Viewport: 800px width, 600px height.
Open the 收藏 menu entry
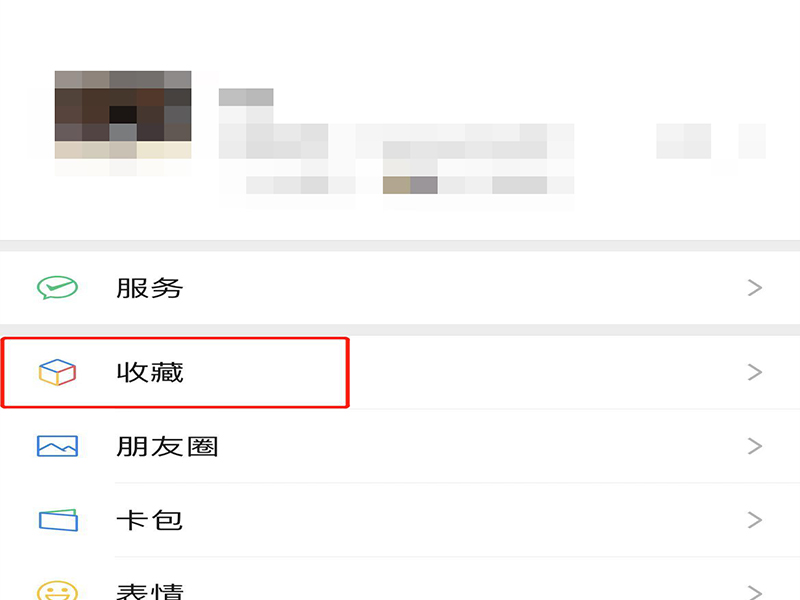pos(400,372)
